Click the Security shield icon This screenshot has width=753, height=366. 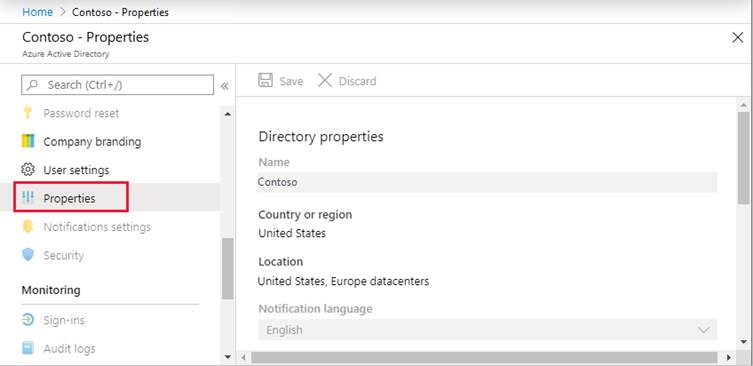[28, 255]
